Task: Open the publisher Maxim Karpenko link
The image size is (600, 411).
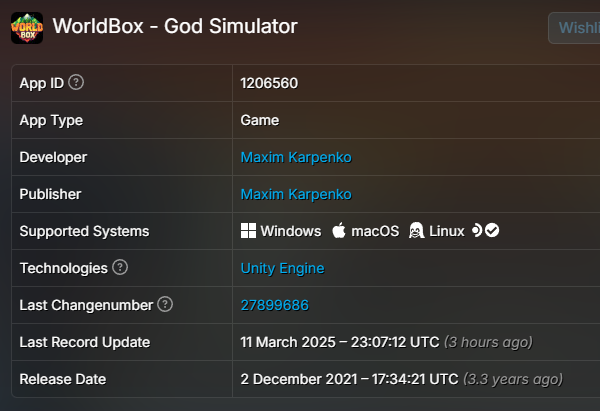Action: pyautogui.click(x=296, y=194)
